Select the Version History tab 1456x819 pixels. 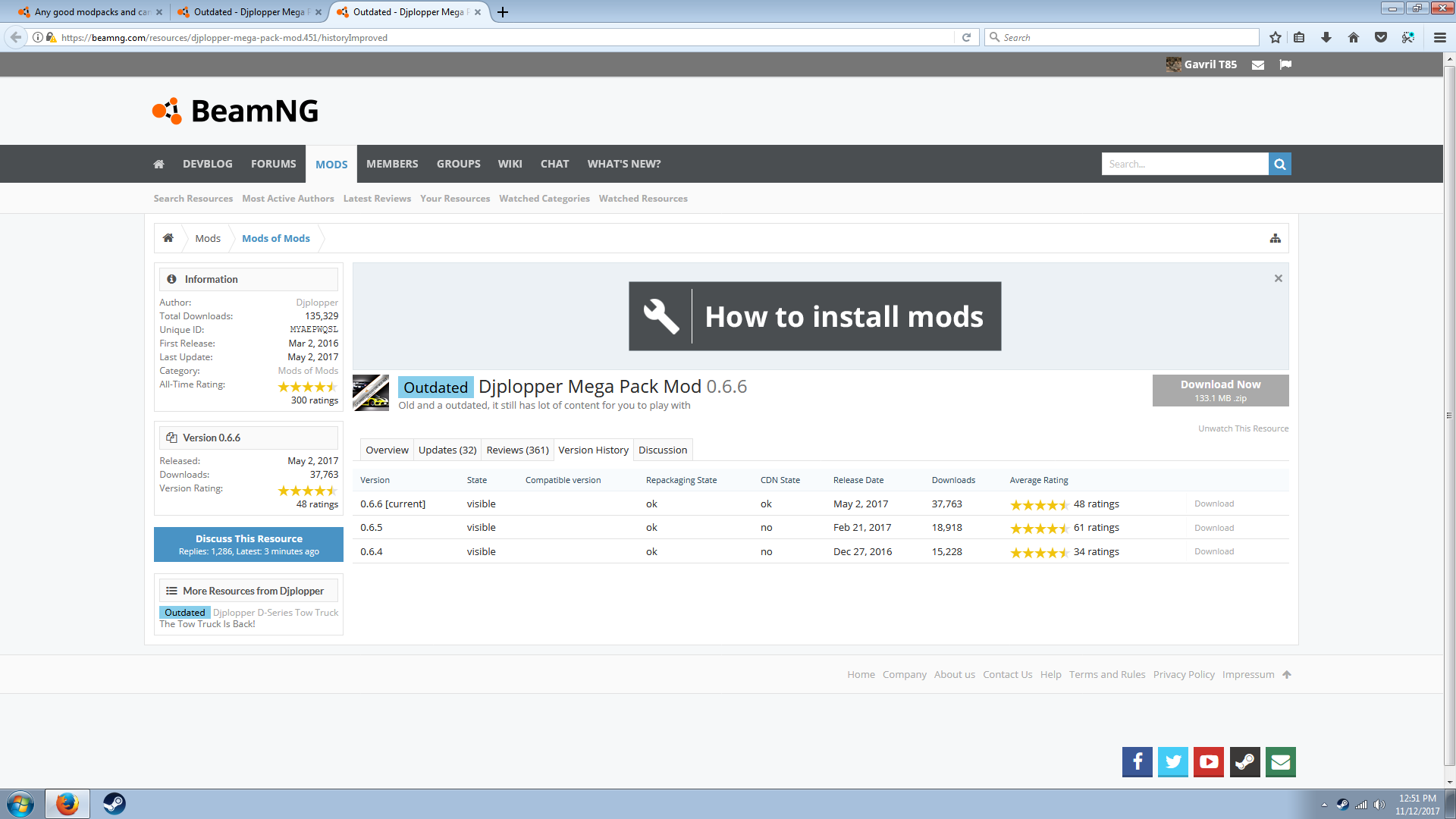(593, 450)
